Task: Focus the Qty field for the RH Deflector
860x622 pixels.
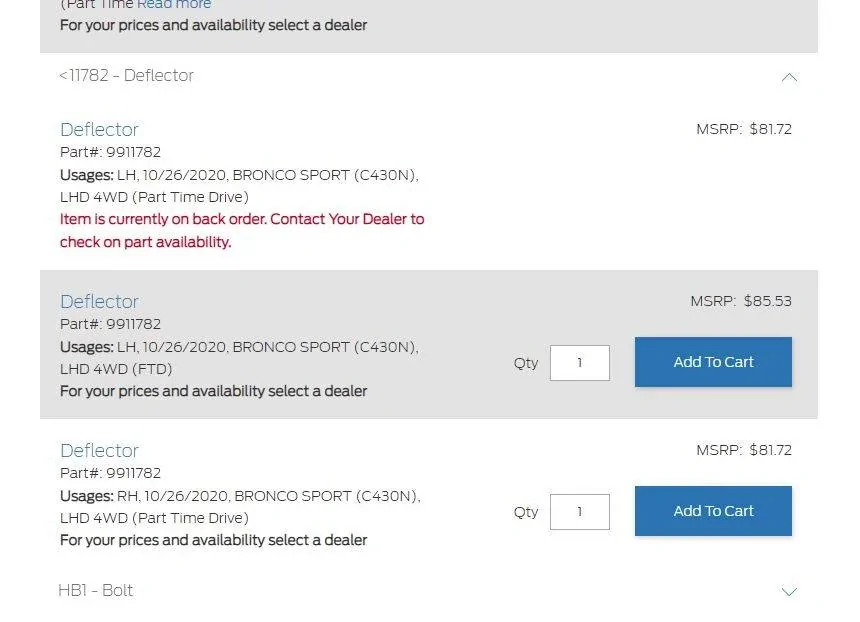Action: pyautogui.click(x=580, y=512)
